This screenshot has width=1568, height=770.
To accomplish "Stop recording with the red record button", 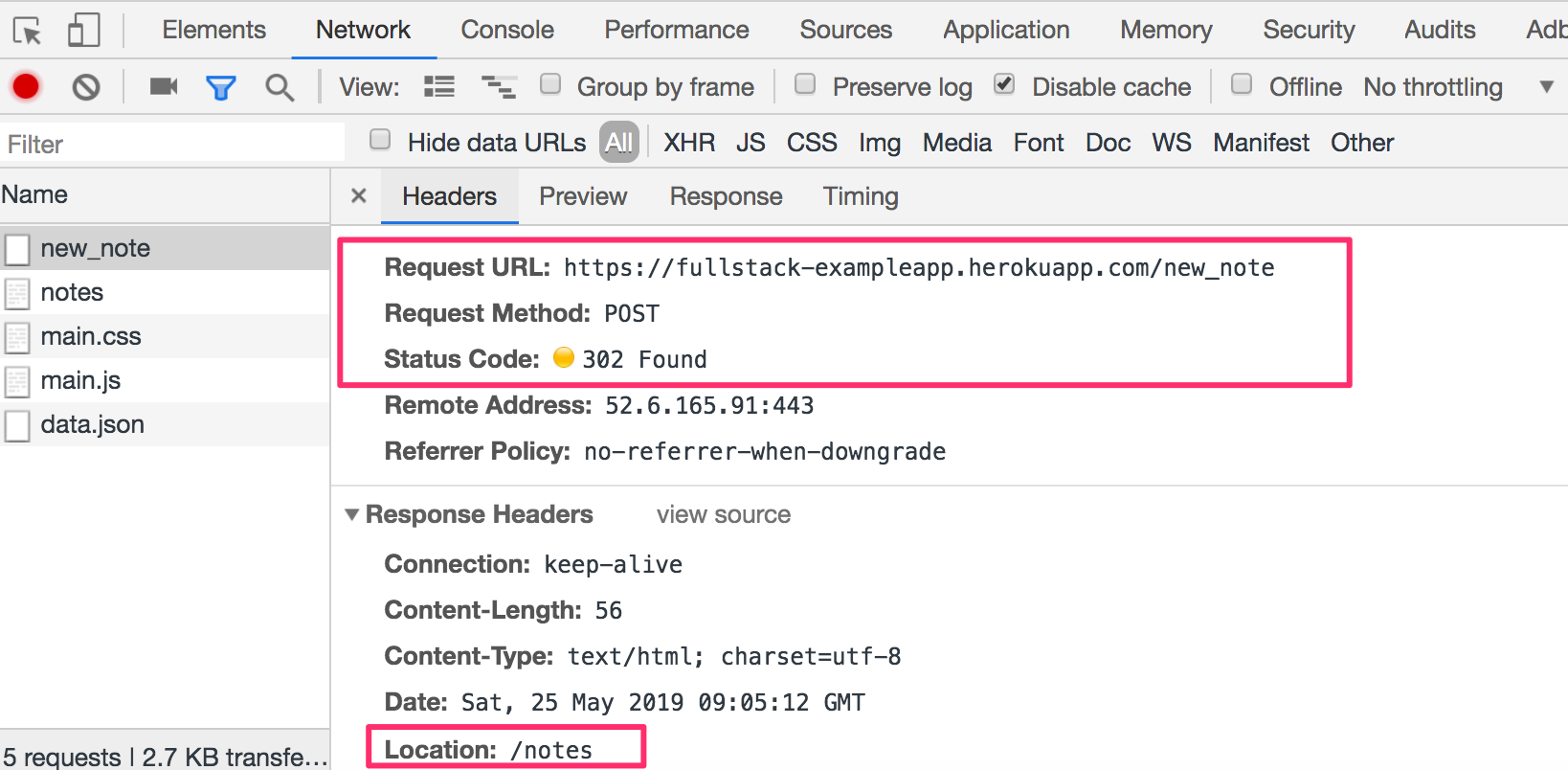I will tap(26, 87).
